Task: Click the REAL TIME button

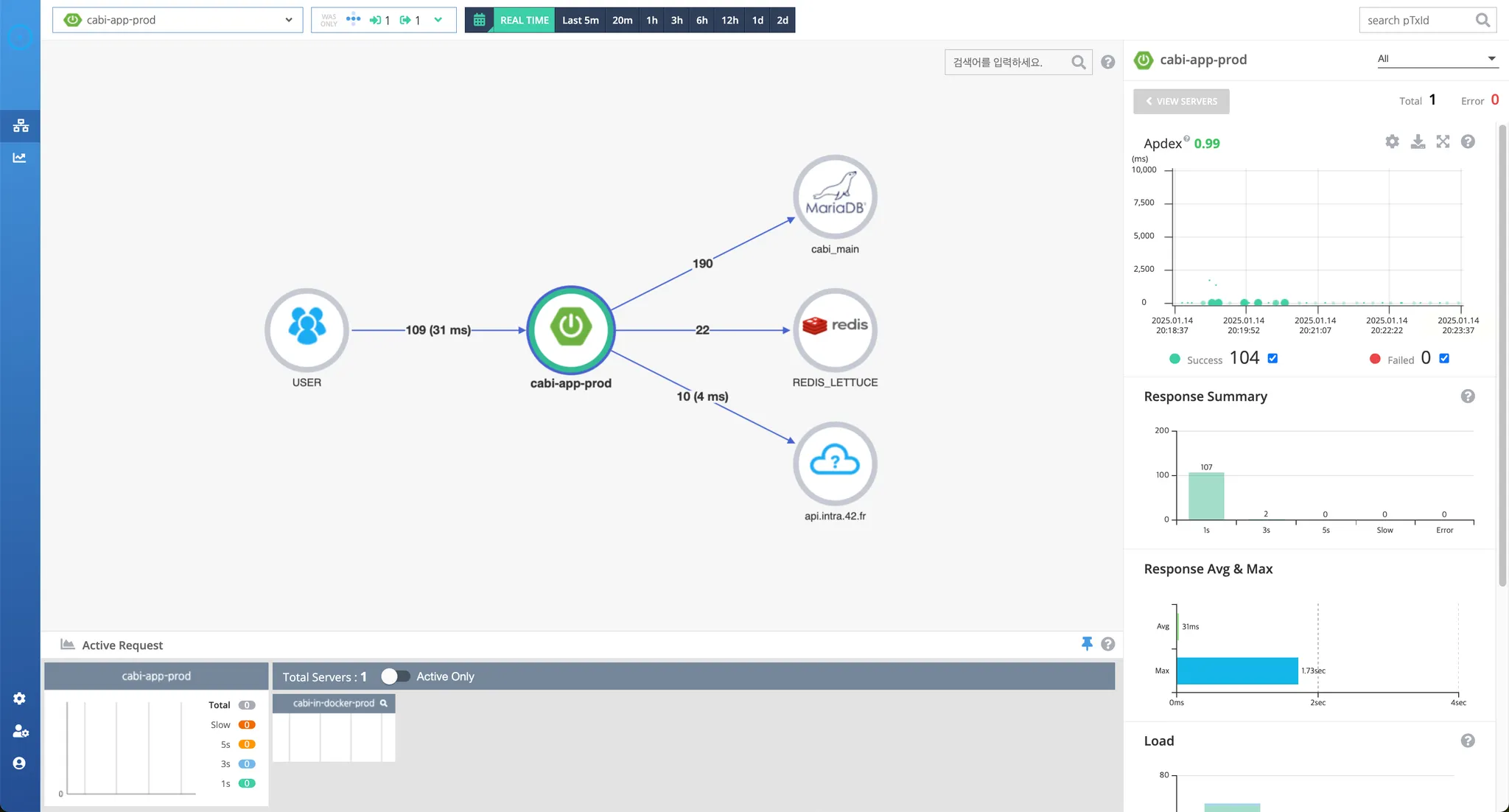Action: 524,20
